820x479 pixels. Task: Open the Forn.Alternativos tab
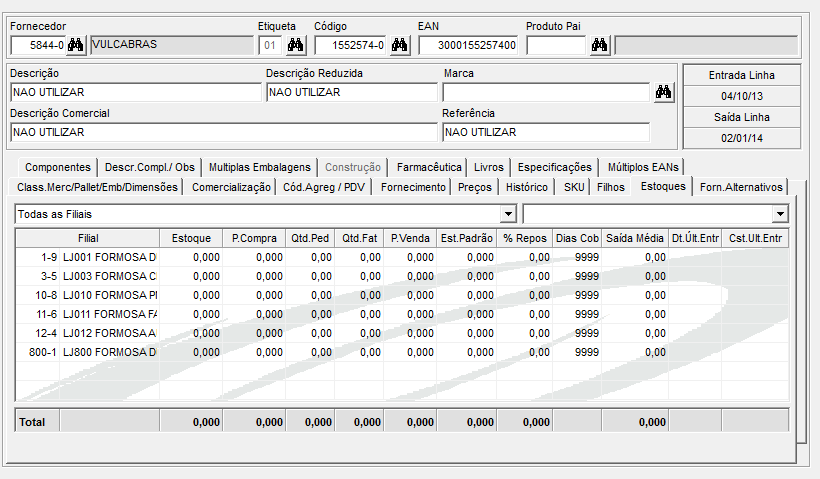pyautogui.click(x=741, y=187)
